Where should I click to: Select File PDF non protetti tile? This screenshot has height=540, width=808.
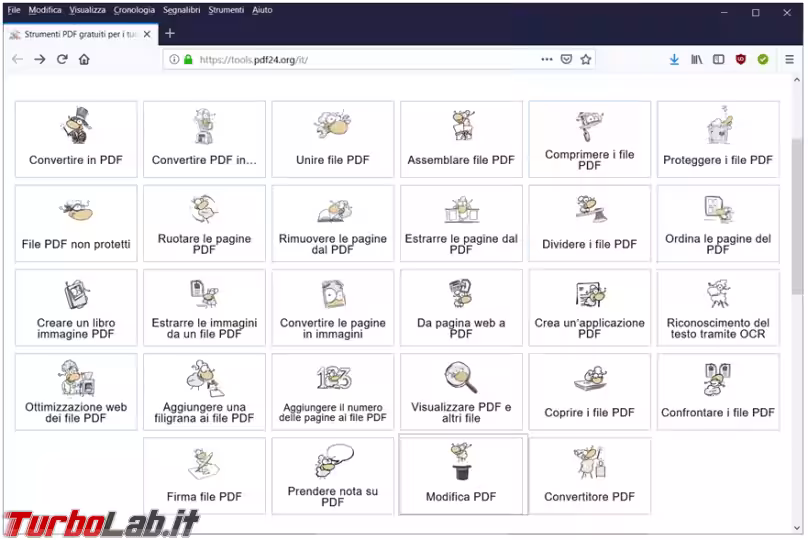76,224
